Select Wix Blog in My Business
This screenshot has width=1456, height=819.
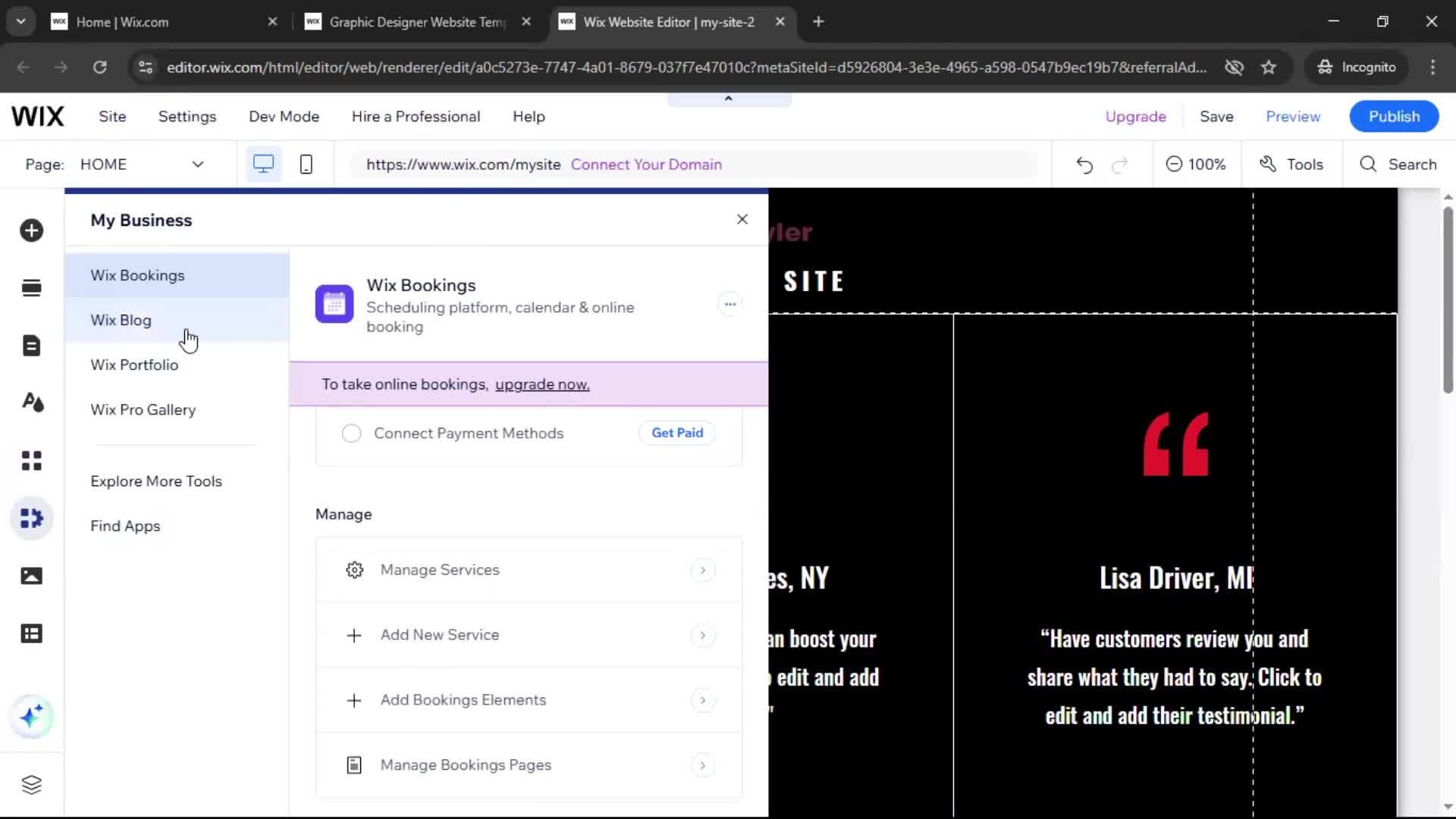pos(177,320)
